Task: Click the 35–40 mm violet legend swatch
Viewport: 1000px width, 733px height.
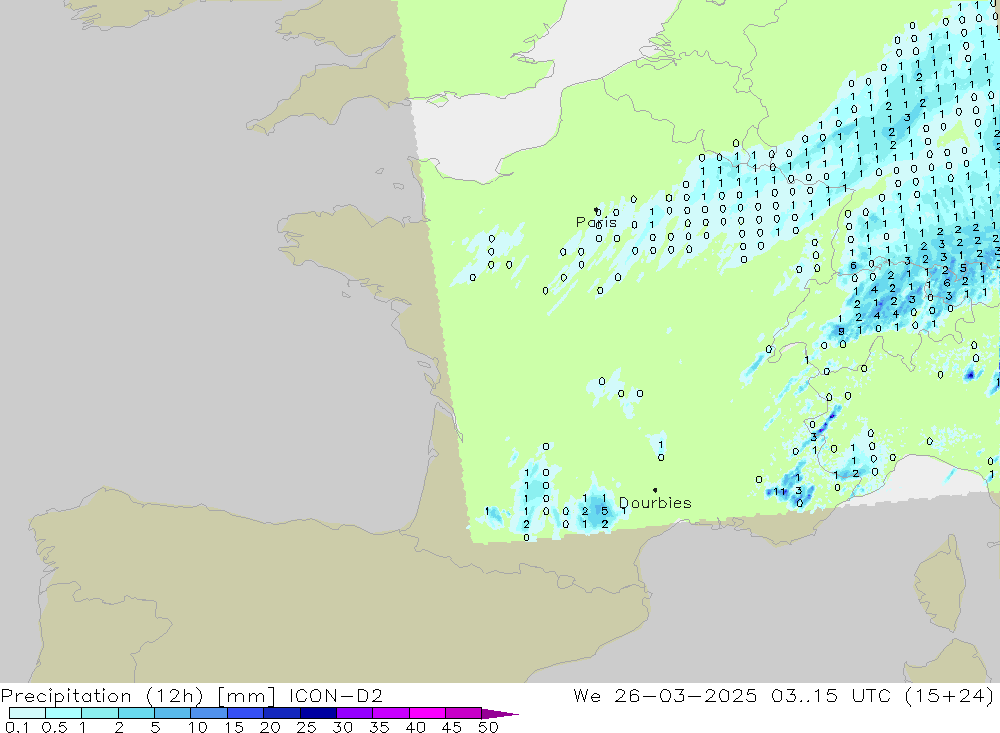Action: coord(390,713)
